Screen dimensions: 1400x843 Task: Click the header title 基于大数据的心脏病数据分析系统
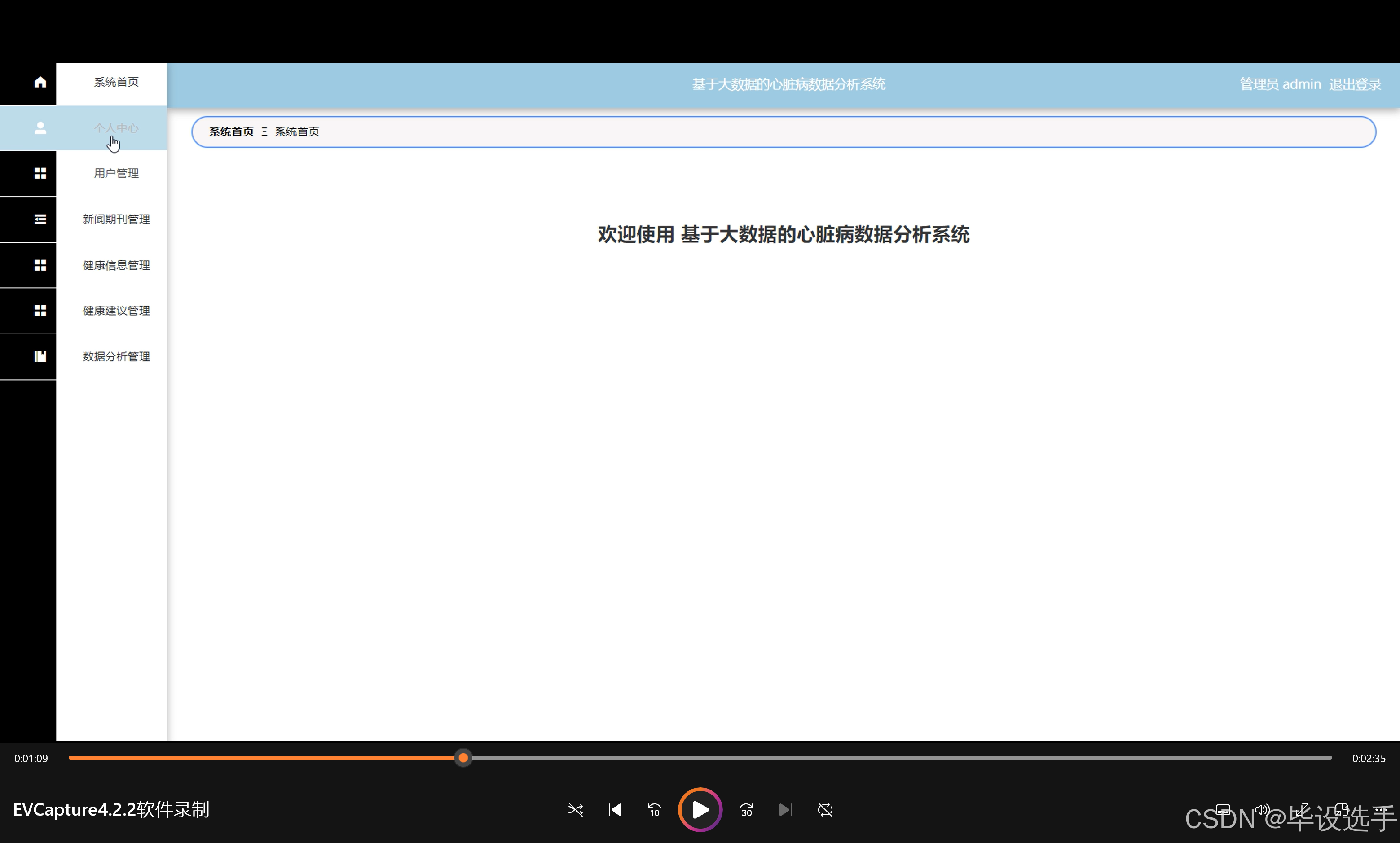[788, 84]
